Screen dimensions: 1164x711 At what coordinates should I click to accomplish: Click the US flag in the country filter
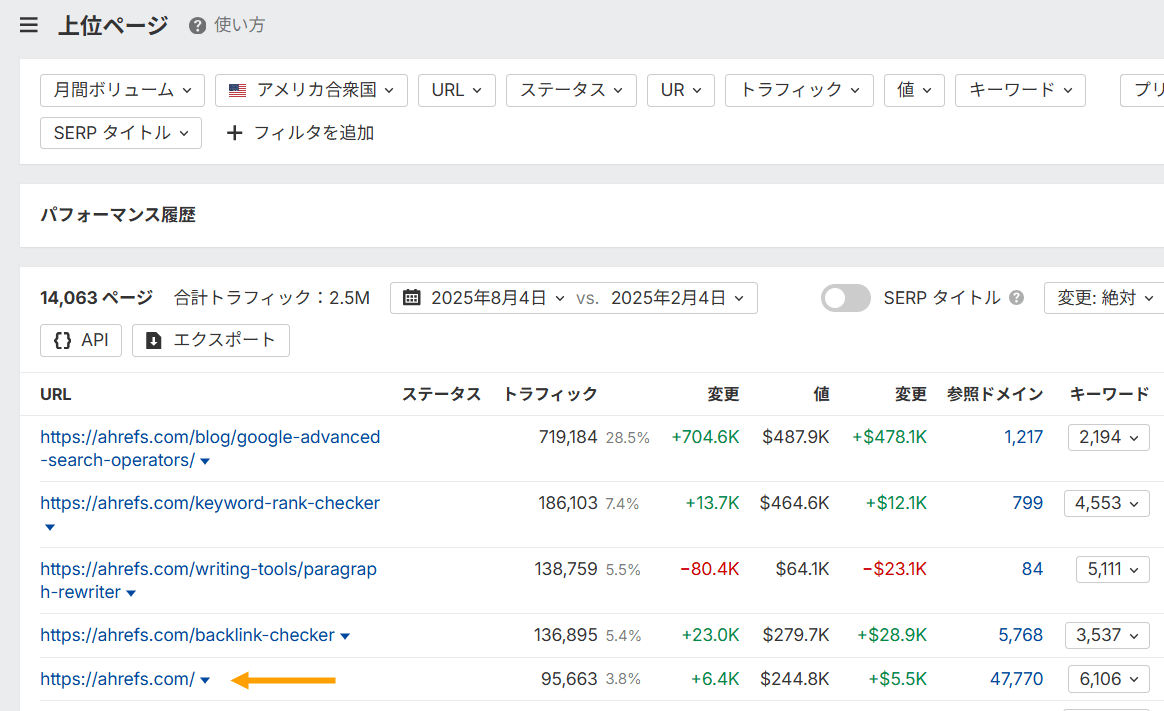pyautogui.click(x=236, y=90)
